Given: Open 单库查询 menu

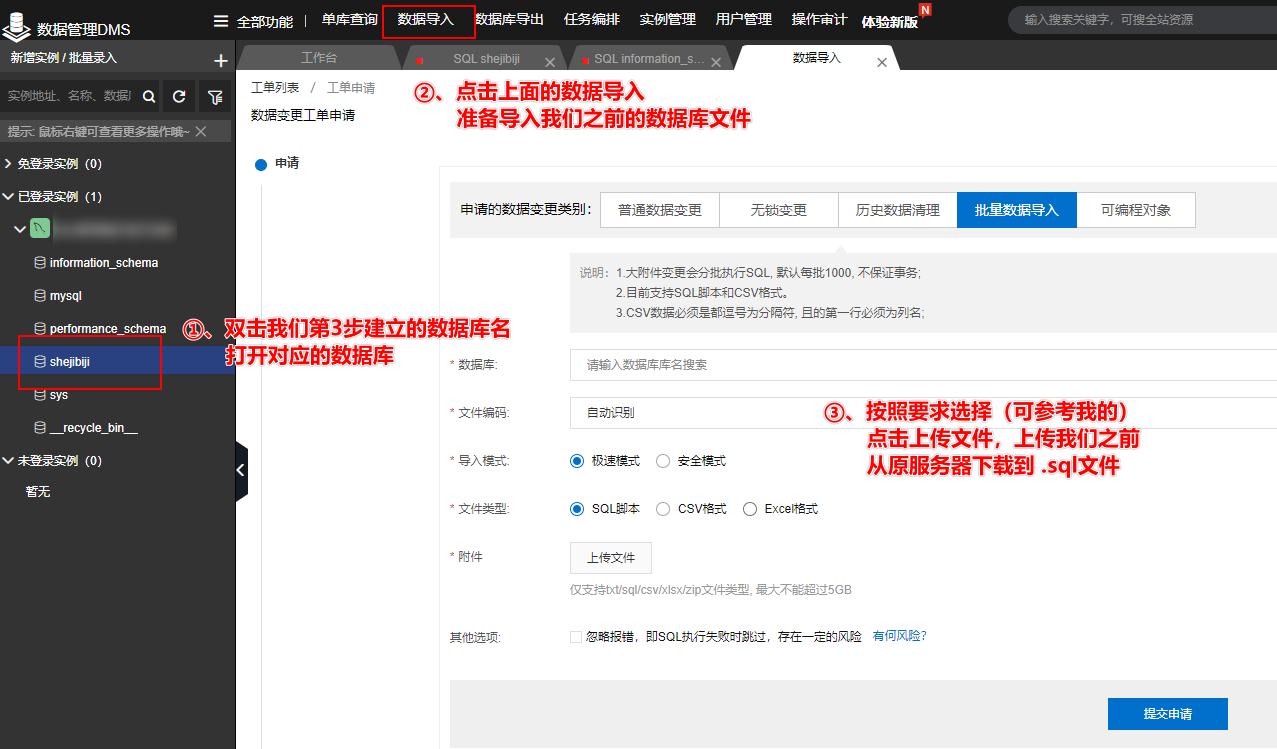Looking at the screenshot, I should click(349, 20).
